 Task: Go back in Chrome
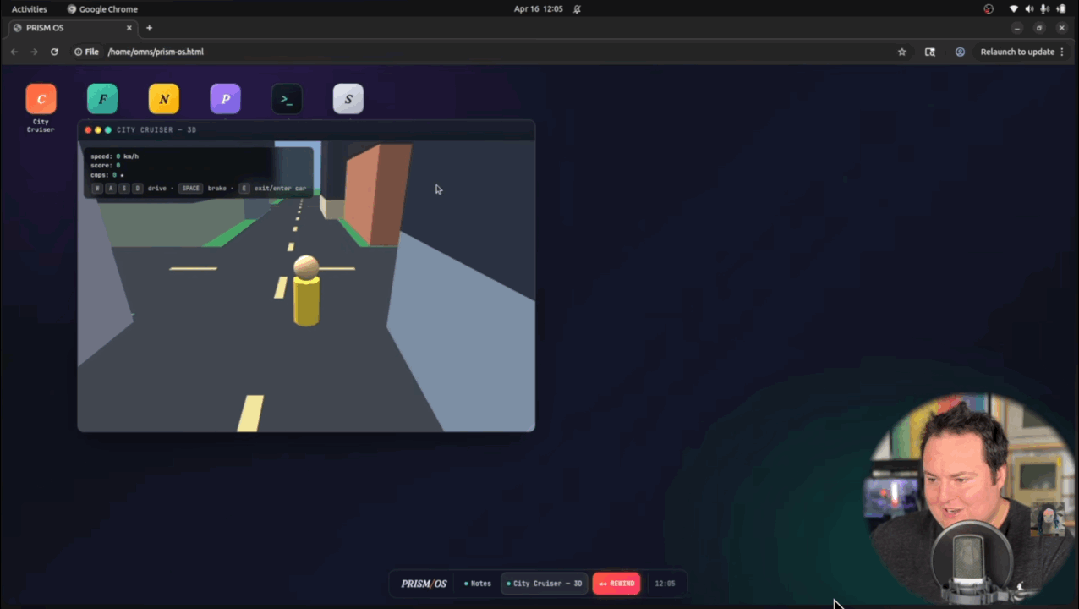pyautogui.click(x=14, y=52)
